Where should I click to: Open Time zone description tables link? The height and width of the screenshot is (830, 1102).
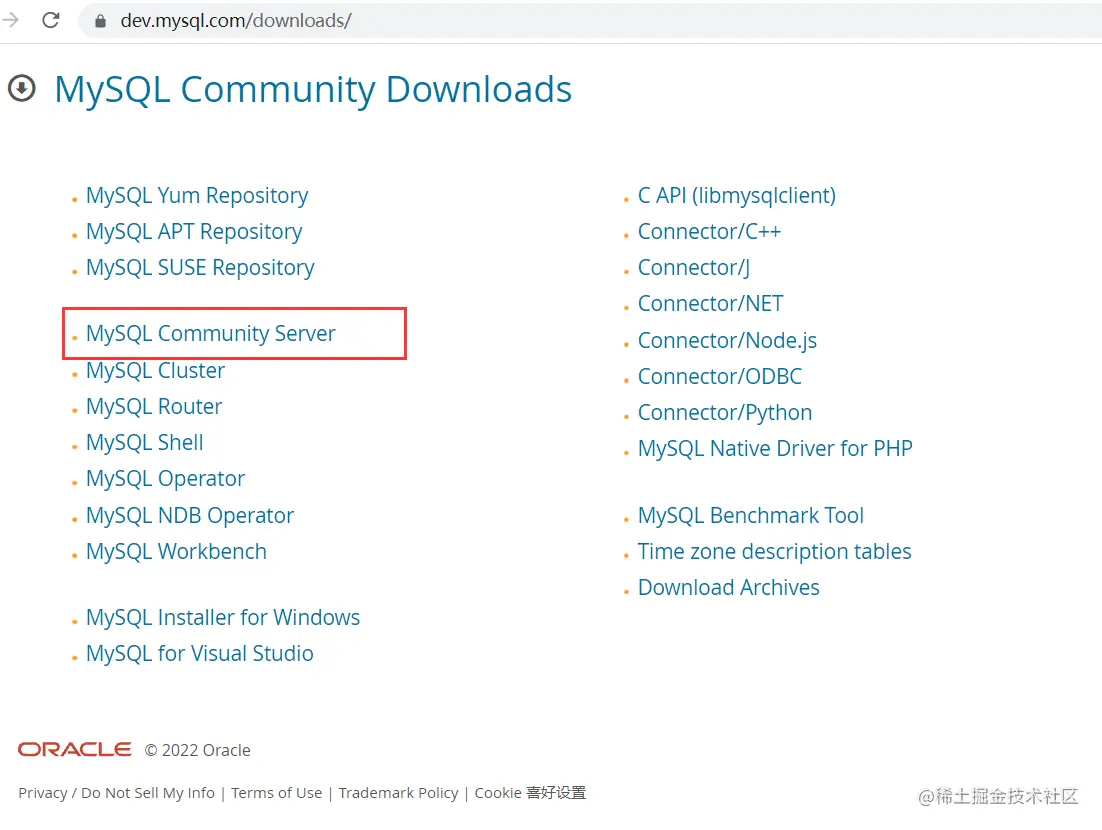(774, 552)
